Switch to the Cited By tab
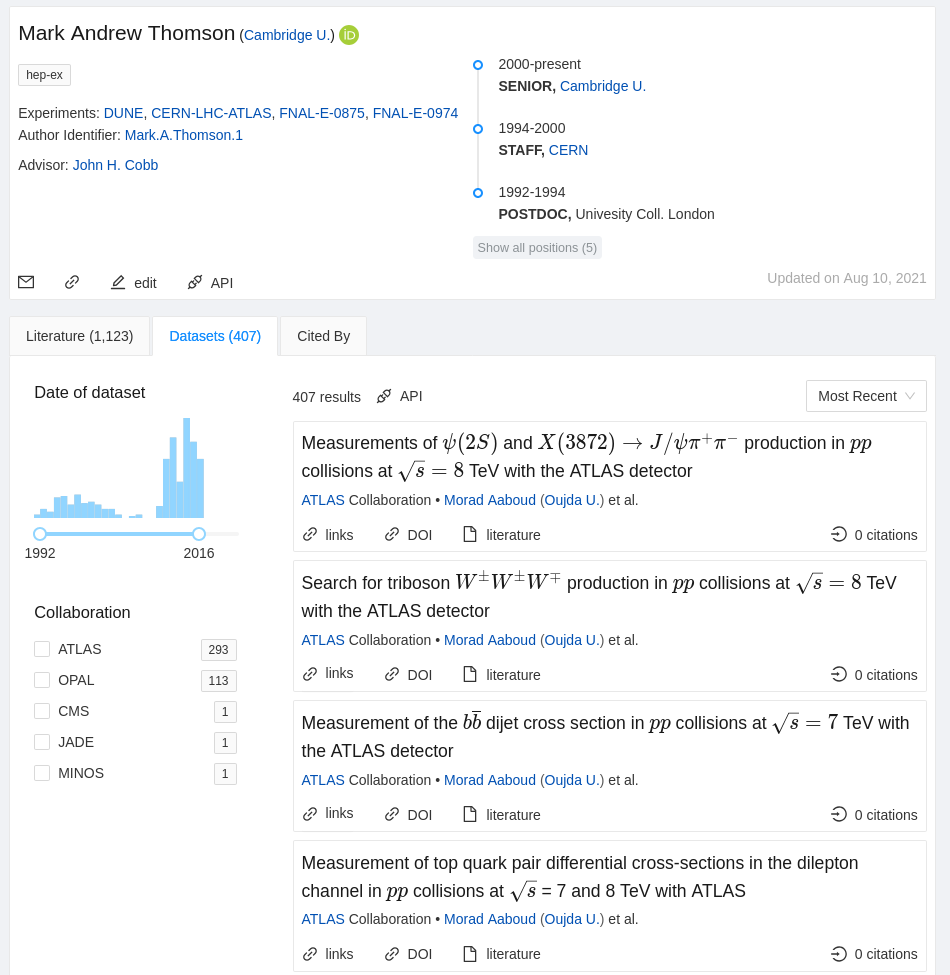Screen dimensions: 950x975 (x=323, y=336)
